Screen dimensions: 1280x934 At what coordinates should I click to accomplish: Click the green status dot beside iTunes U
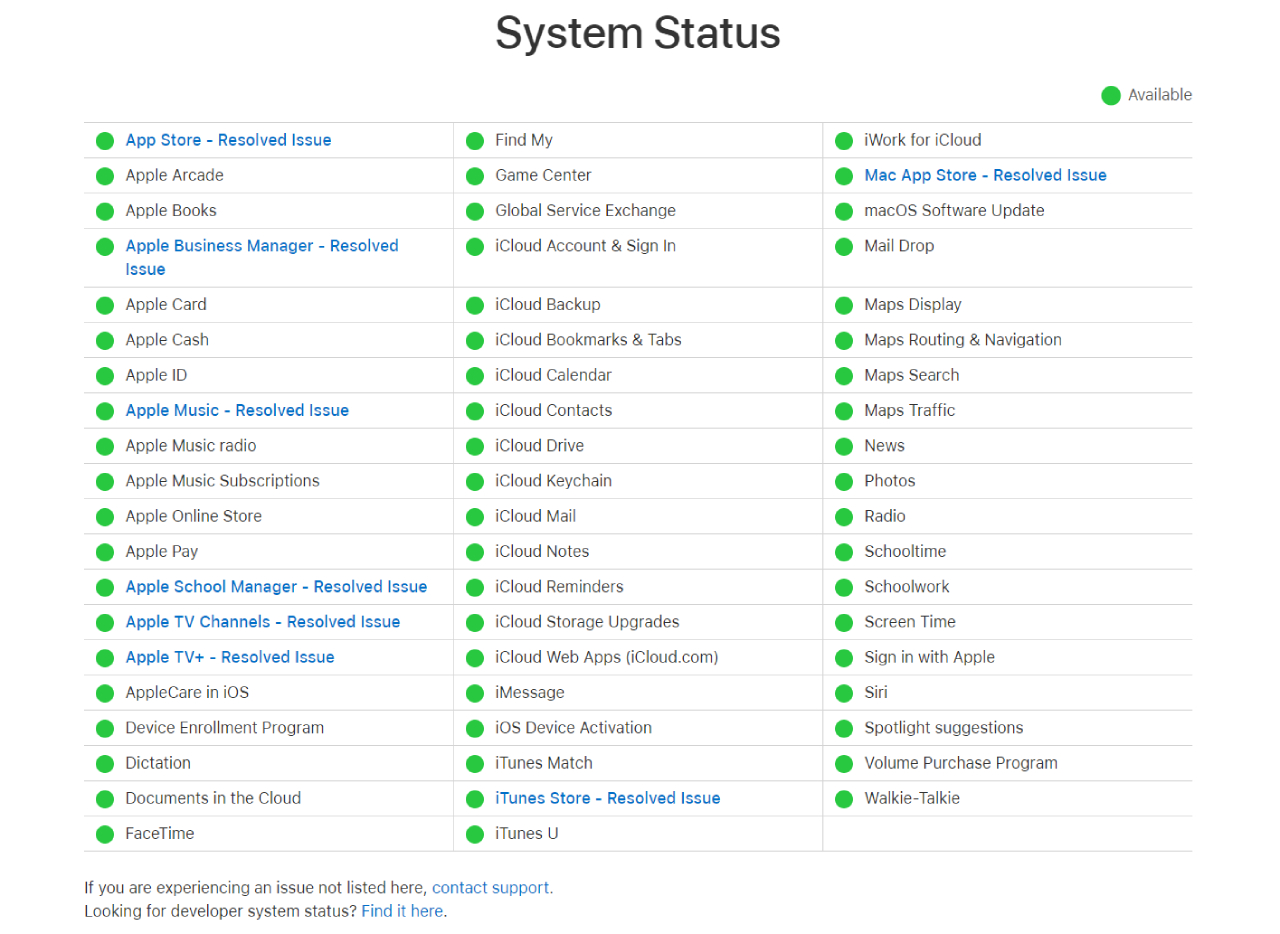475,834
